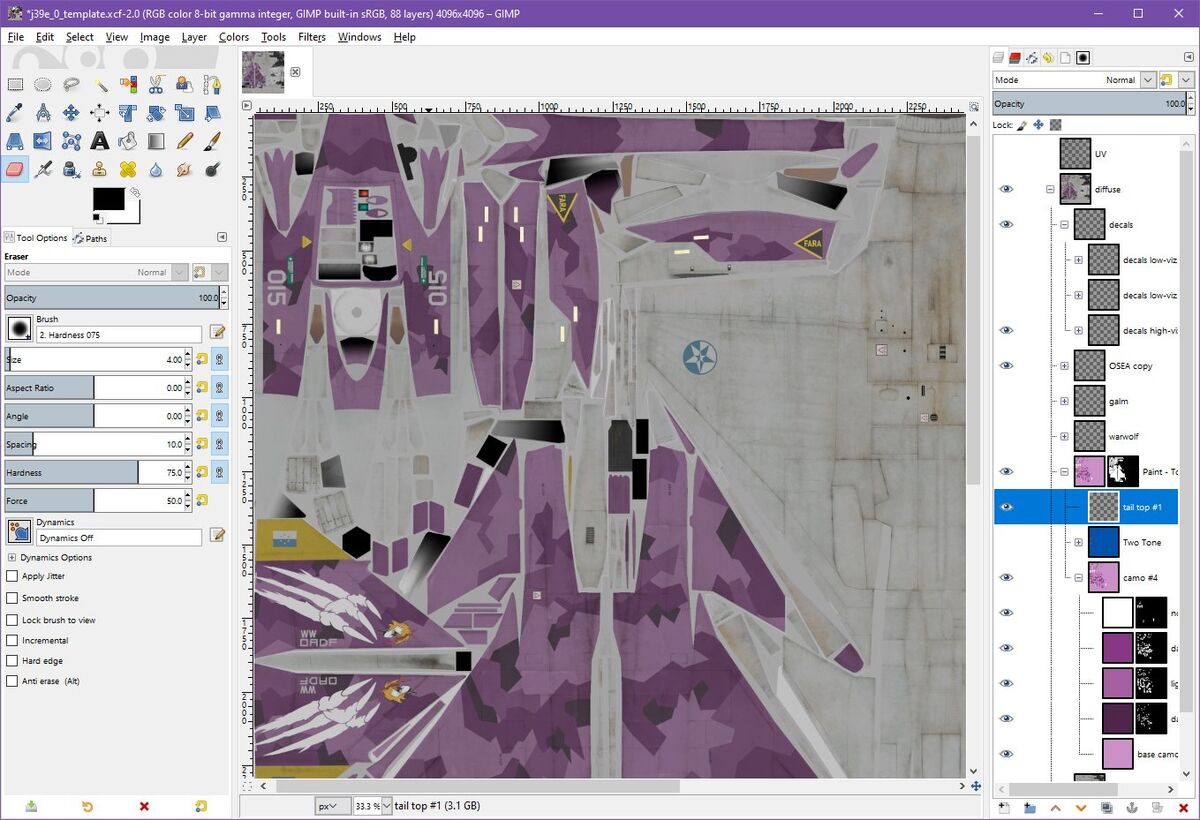Select the Paths pen tool
Image resolution: width=1200 pixels, height=820 pixels.
click(x=212, y=85)
